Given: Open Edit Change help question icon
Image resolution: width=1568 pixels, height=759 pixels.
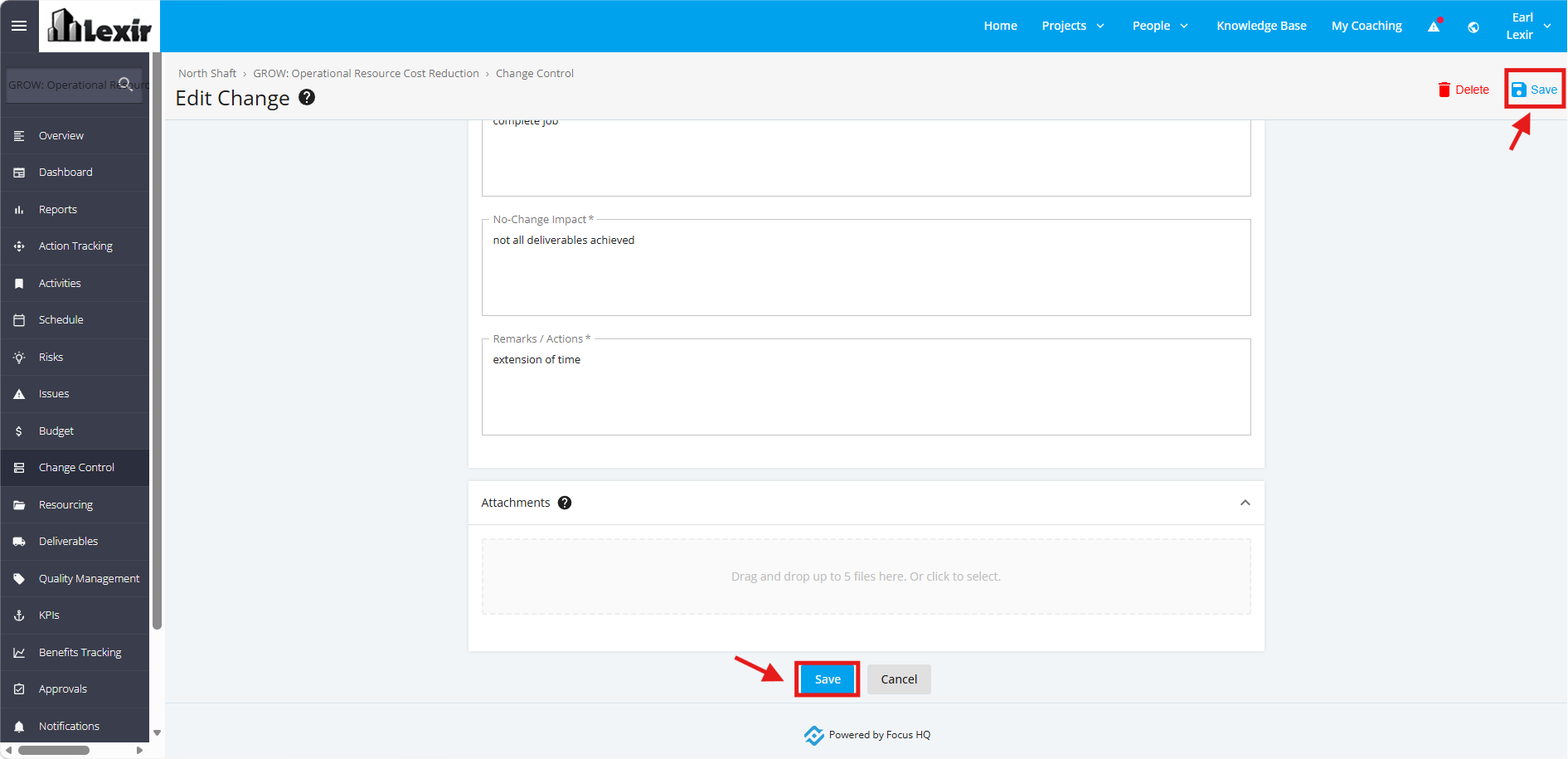Looking at the screenshot, I should (307, 97).
